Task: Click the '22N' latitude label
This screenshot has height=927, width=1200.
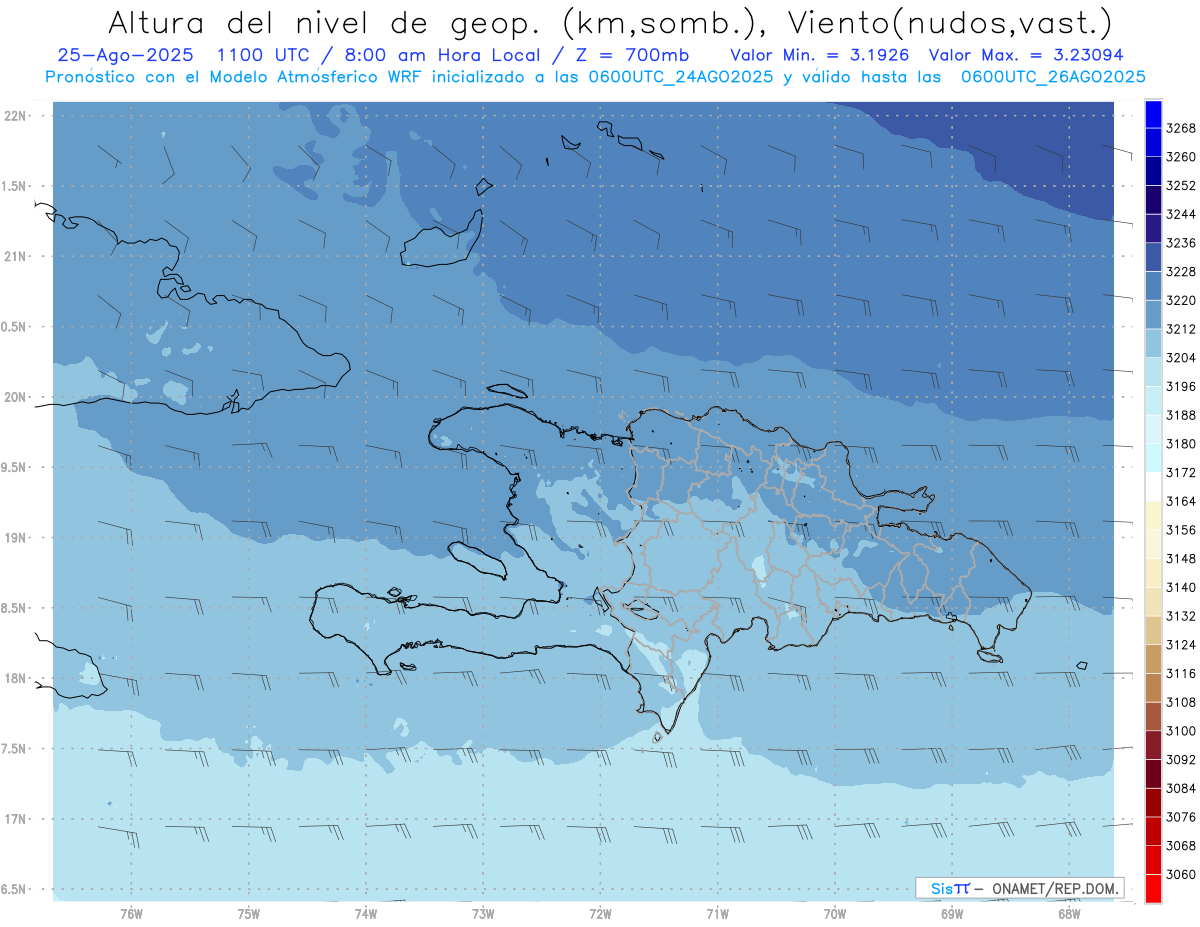Action: point(17,116)
